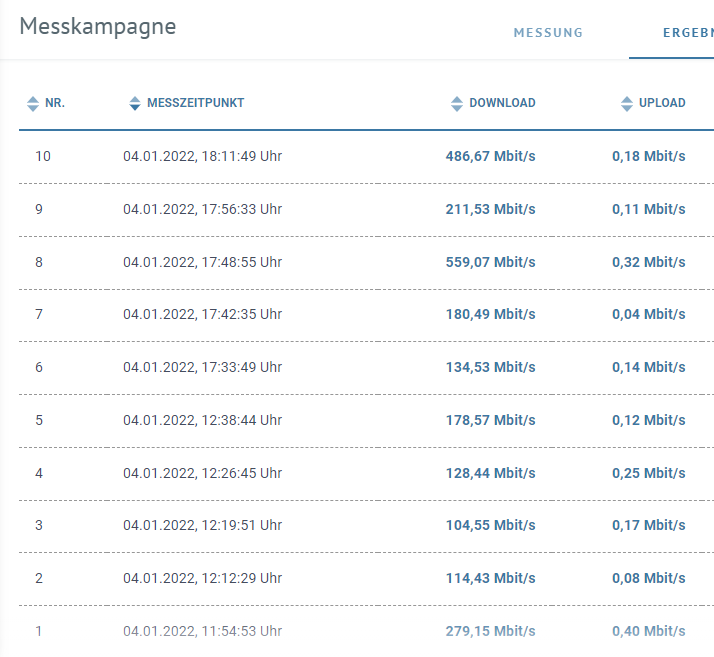Select measurement row number 5
Viewport: 714px width, 657px height.
coord(39,420)
